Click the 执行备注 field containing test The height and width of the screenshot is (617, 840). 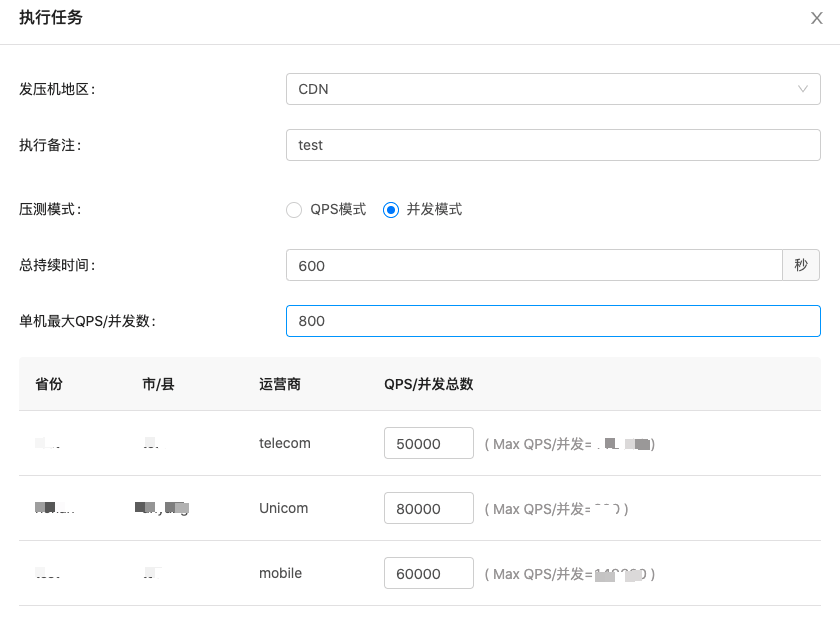click(x=552, y=145)
